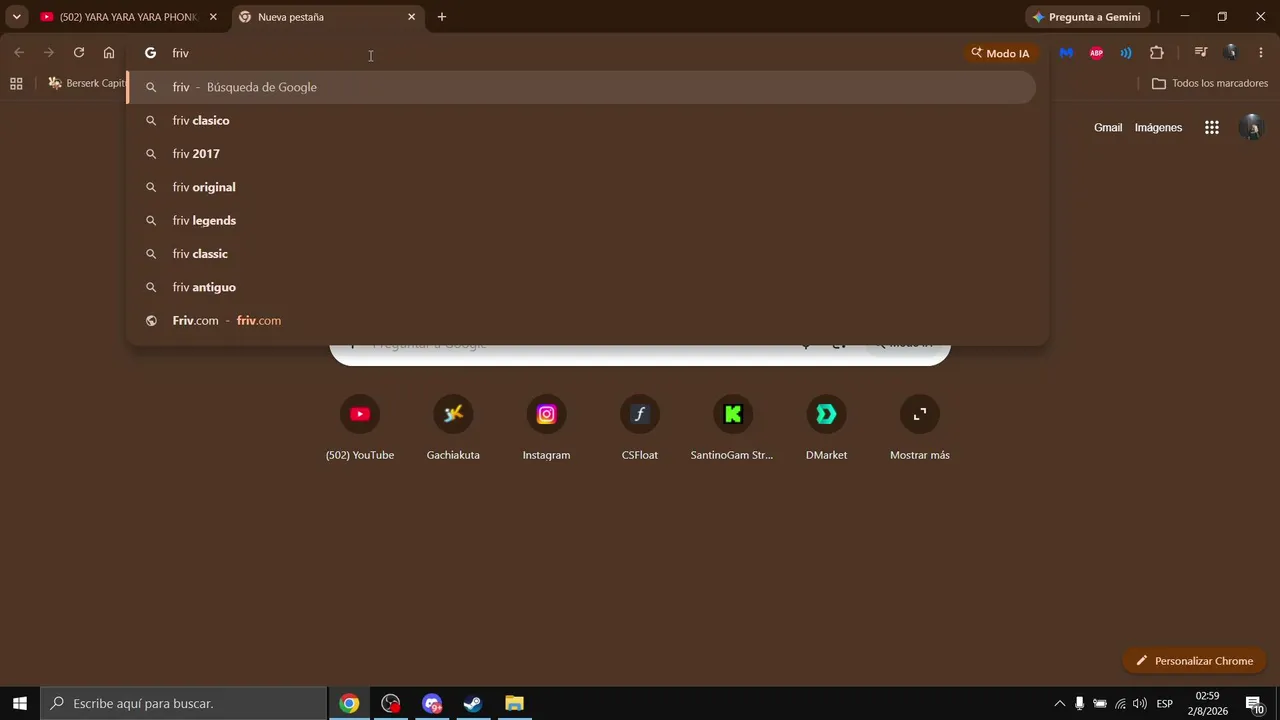Open the ABP Adblock Plus extension
This screenshot has height=720, width=1280.
point(1096,53)
